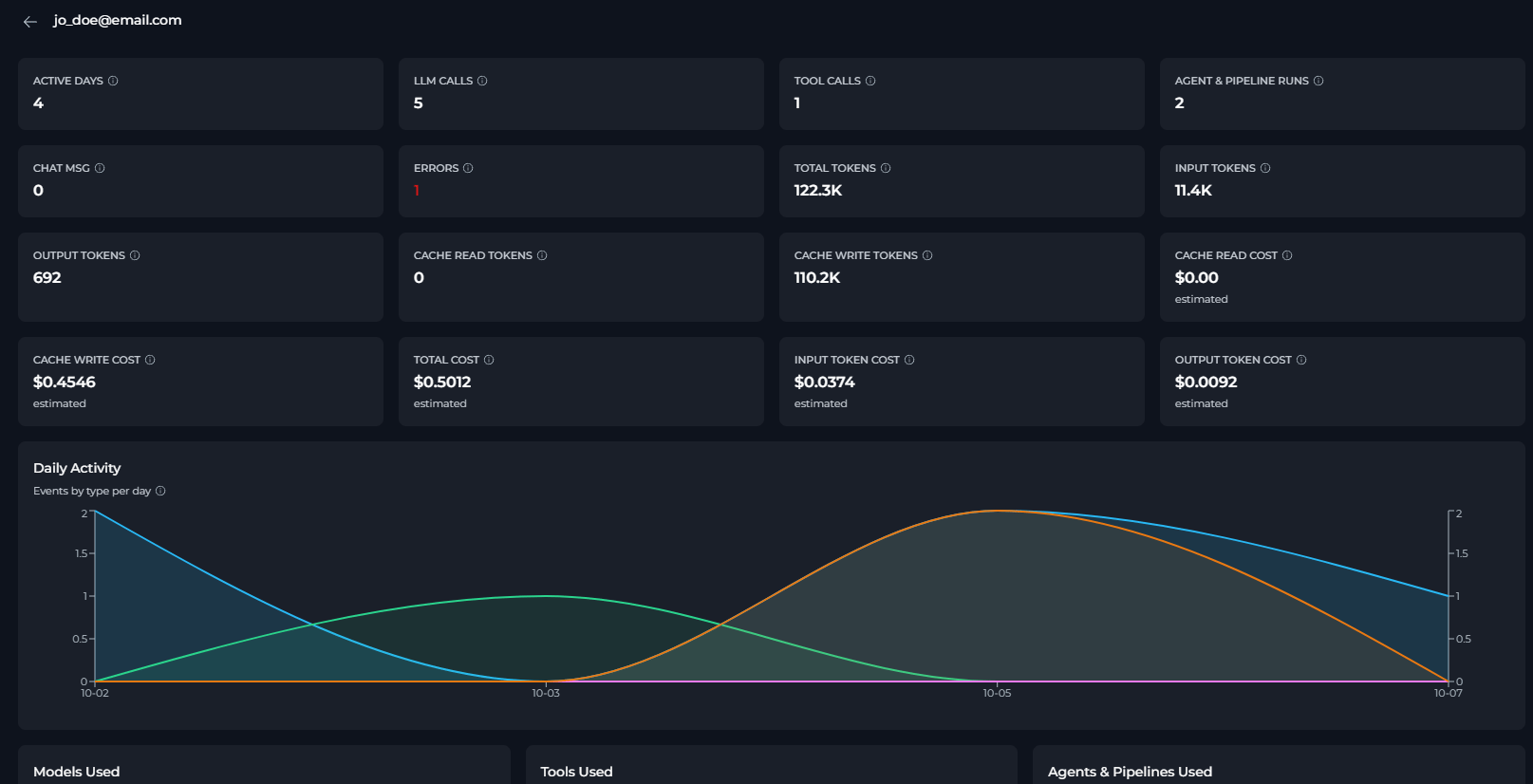
Task: Open the Errors info icon
Action: click(x=468, y=168)
